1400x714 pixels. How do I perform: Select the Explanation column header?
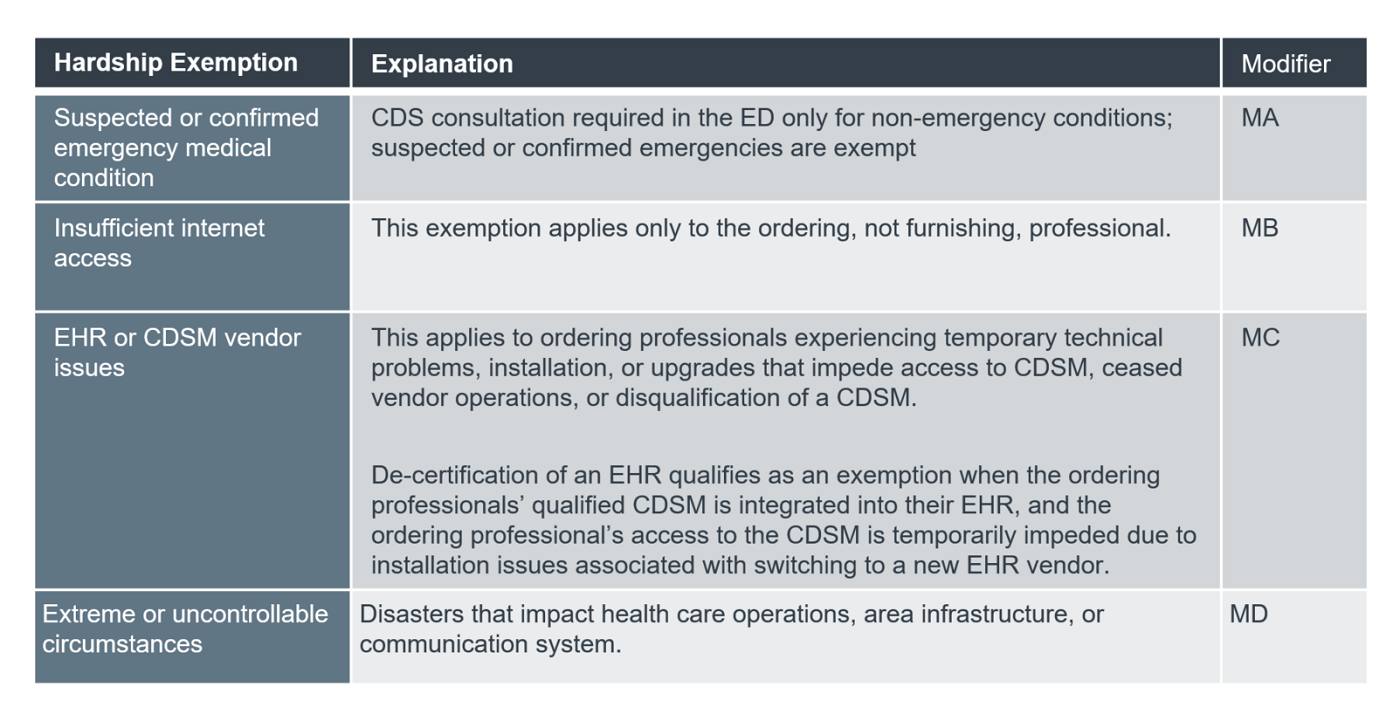pos(442,64)
